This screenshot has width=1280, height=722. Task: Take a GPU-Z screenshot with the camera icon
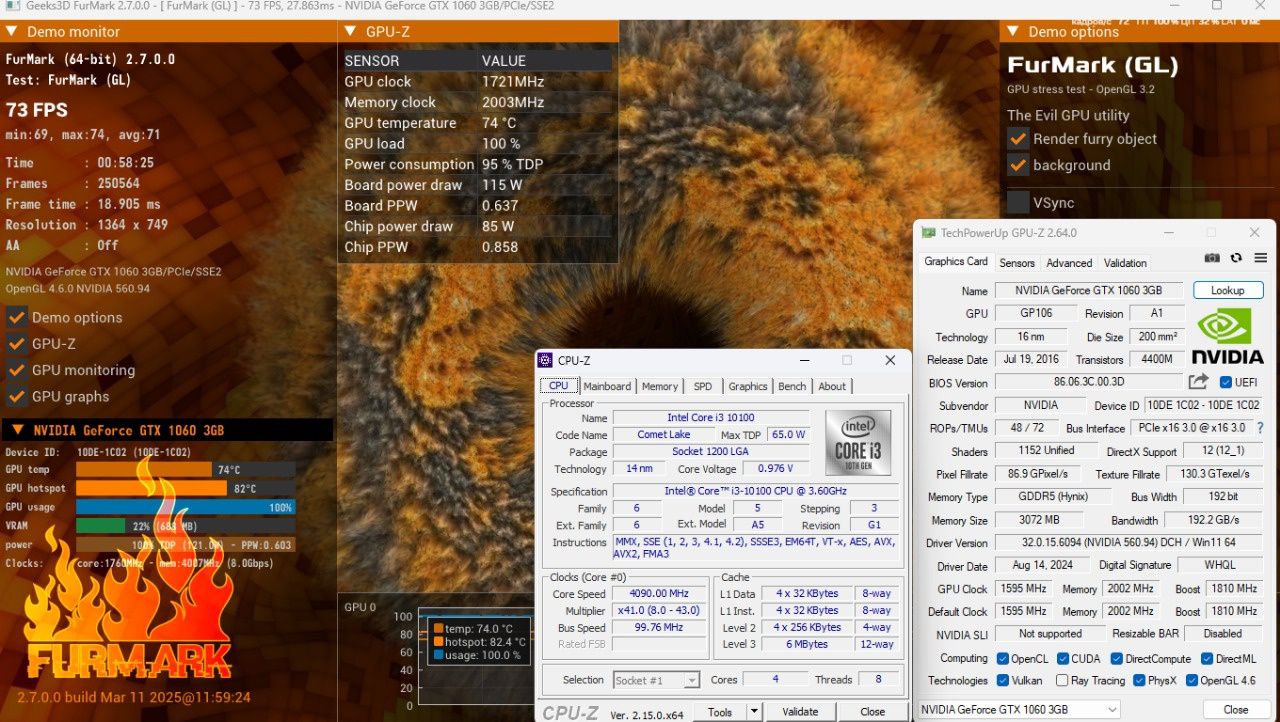(1212, 258)
